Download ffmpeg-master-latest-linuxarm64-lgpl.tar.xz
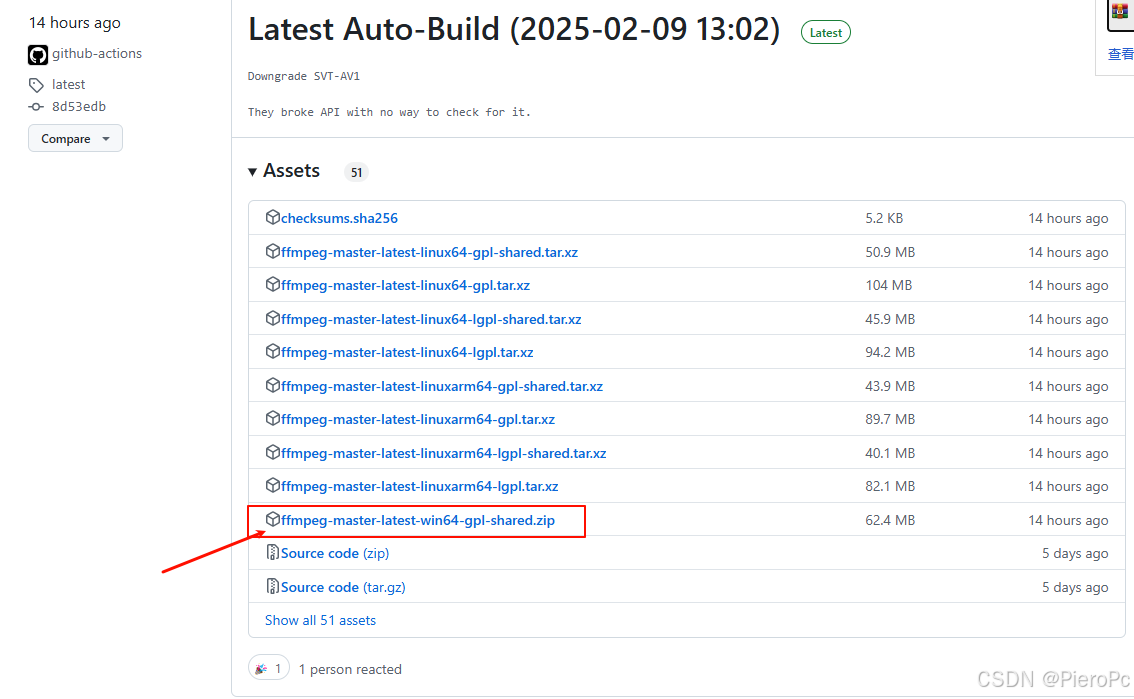 [x=419, y=486]
